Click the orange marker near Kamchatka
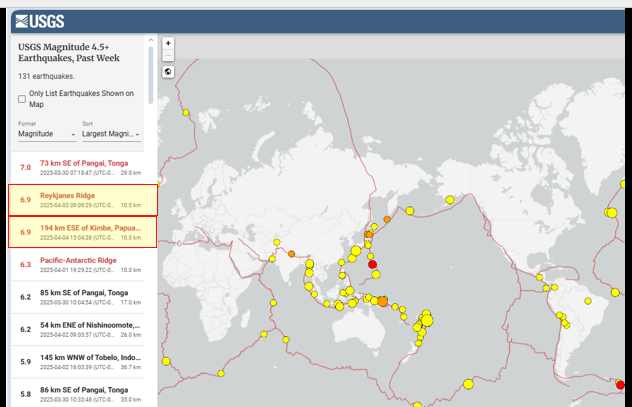 [387, 219]
